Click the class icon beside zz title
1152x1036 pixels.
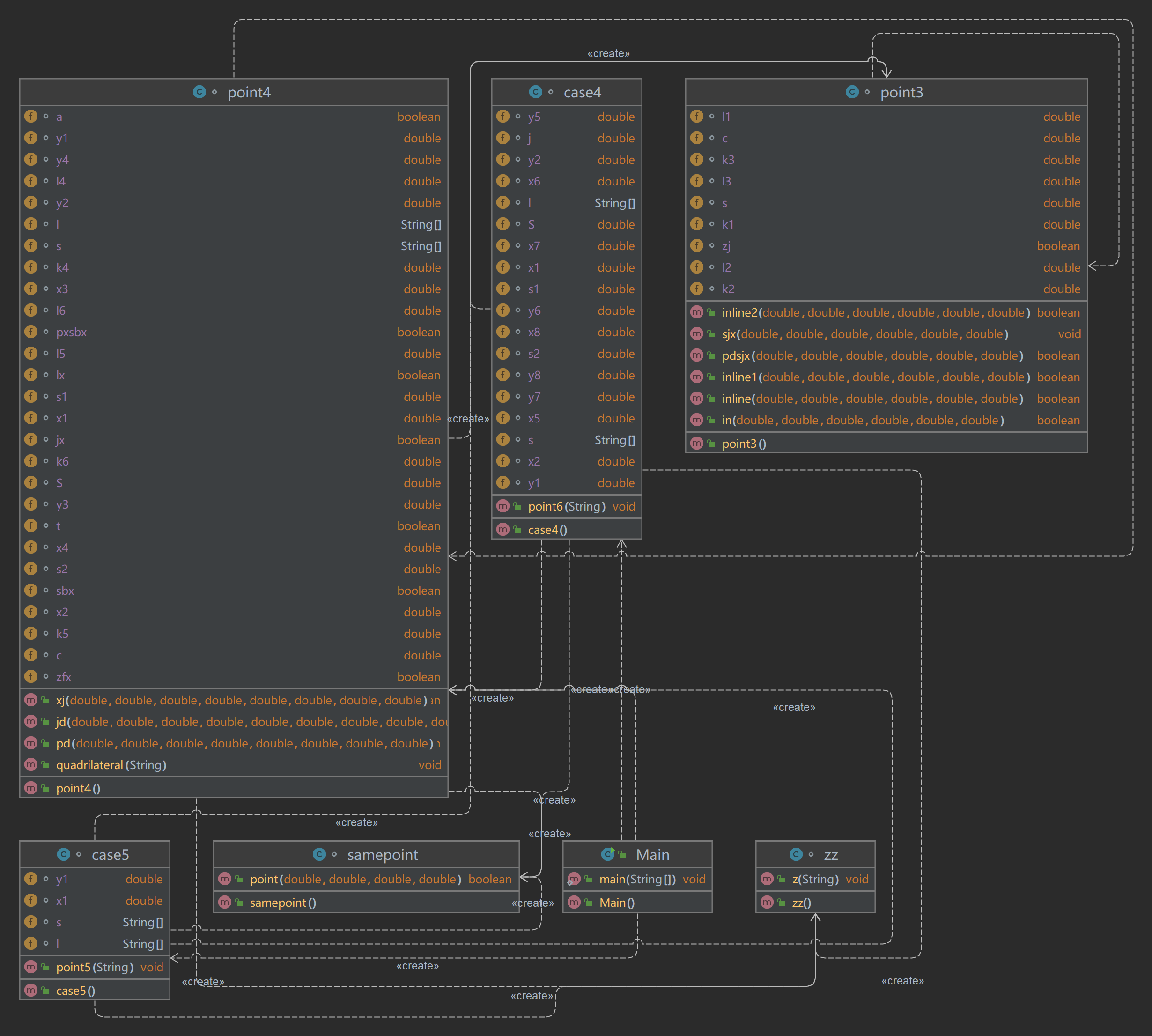[x=796, y=854]
